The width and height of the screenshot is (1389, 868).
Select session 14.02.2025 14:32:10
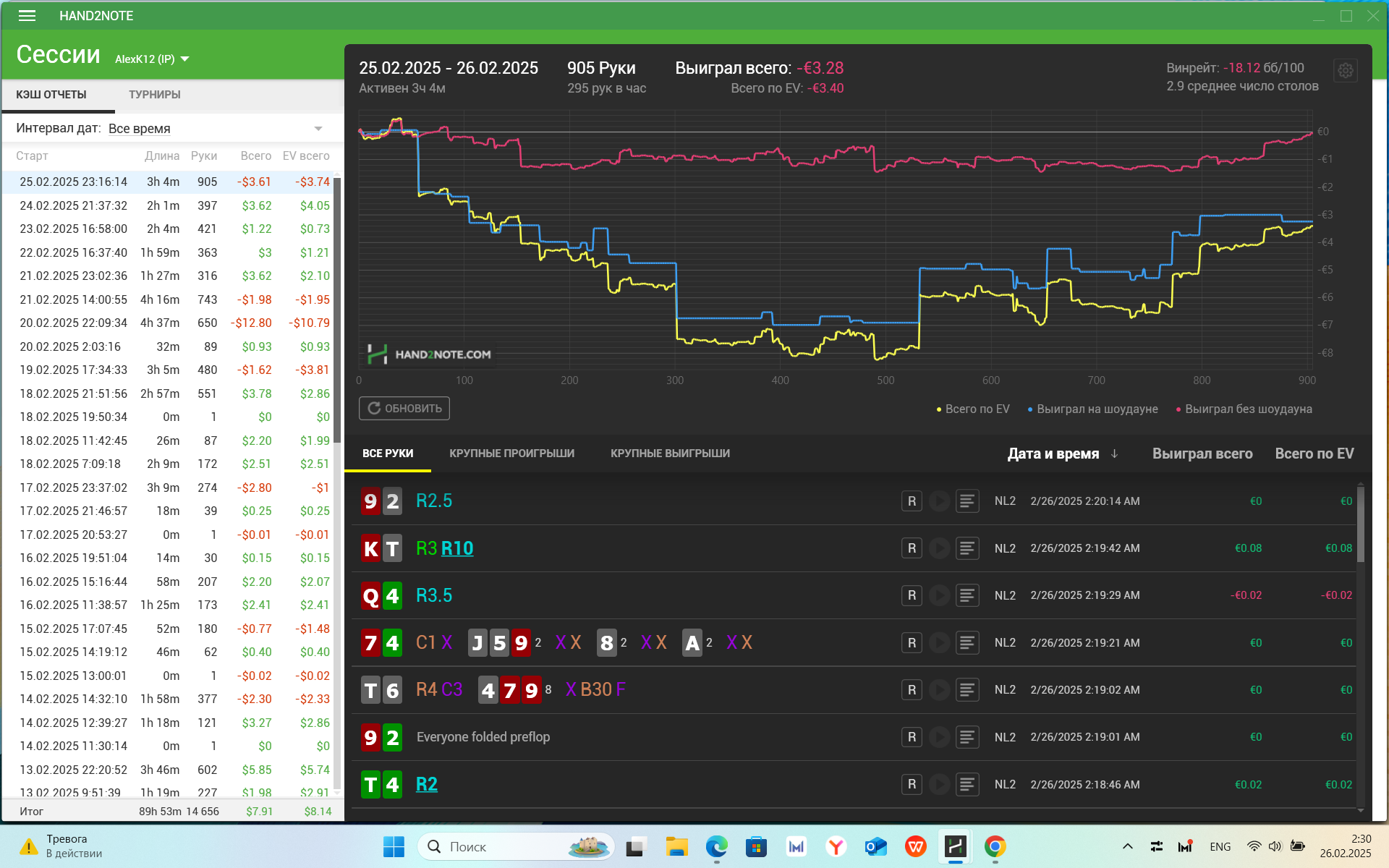[x=167, y=699]
